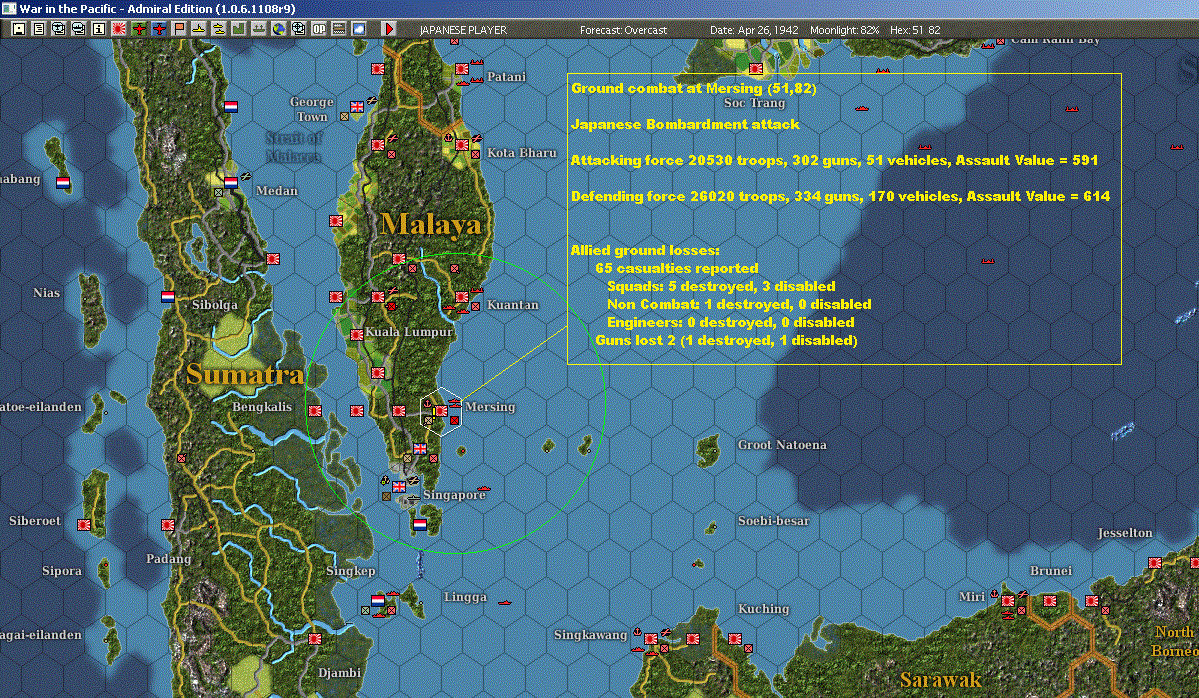1199x698 pixels.
Task: Click the globe toolbar icon
Action: click(x=279, y=29)
